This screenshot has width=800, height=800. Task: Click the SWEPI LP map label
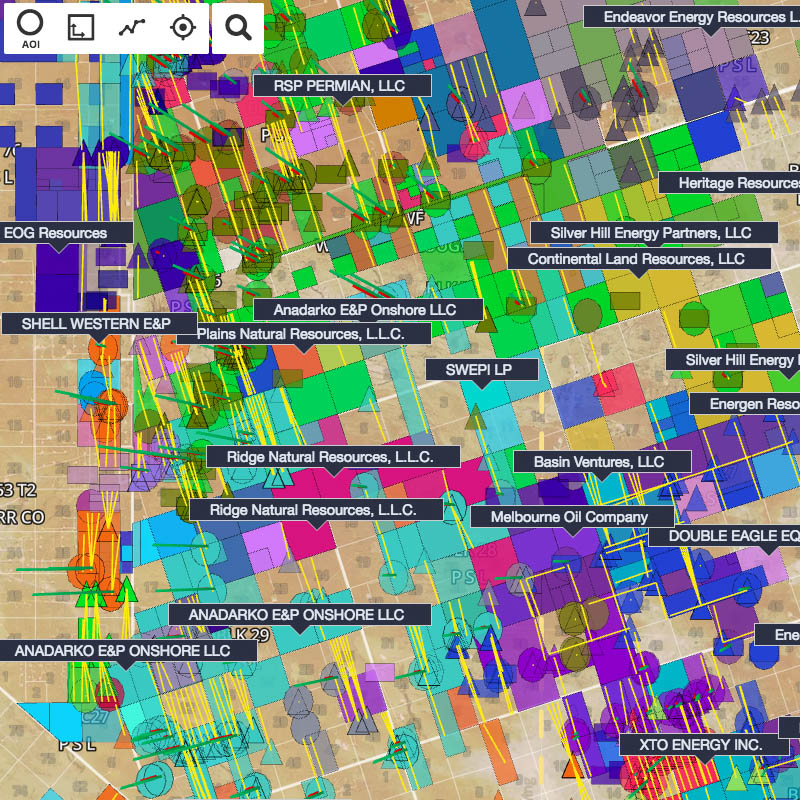(x=484, y=370)
